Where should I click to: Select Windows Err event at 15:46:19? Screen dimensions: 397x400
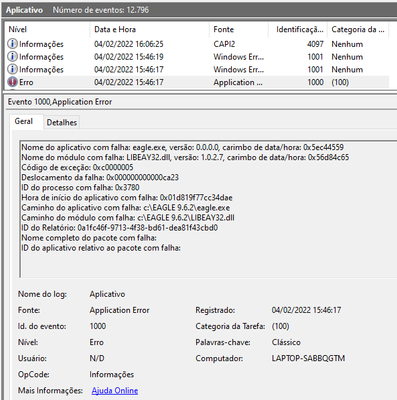(197, 56)
